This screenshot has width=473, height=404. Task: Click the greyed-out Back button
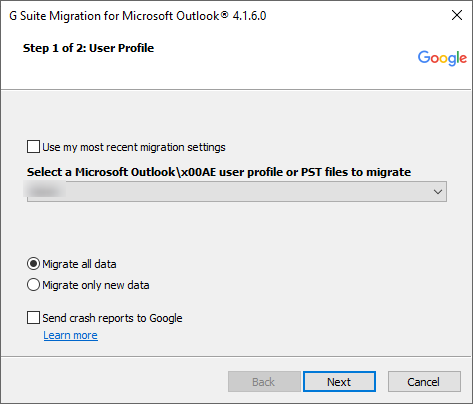pos(264,382)
